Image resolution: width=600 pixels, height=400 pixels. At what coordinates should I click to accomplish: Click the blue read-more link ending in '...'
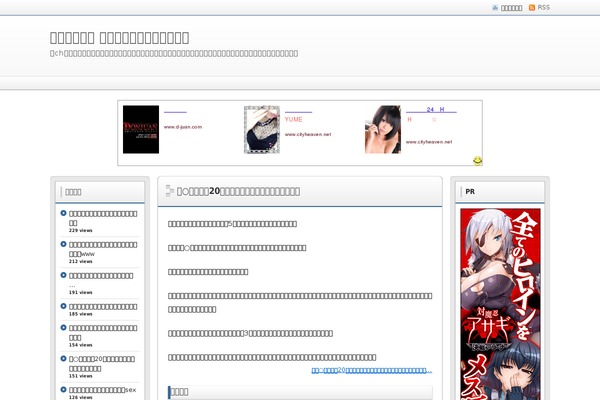372,371
